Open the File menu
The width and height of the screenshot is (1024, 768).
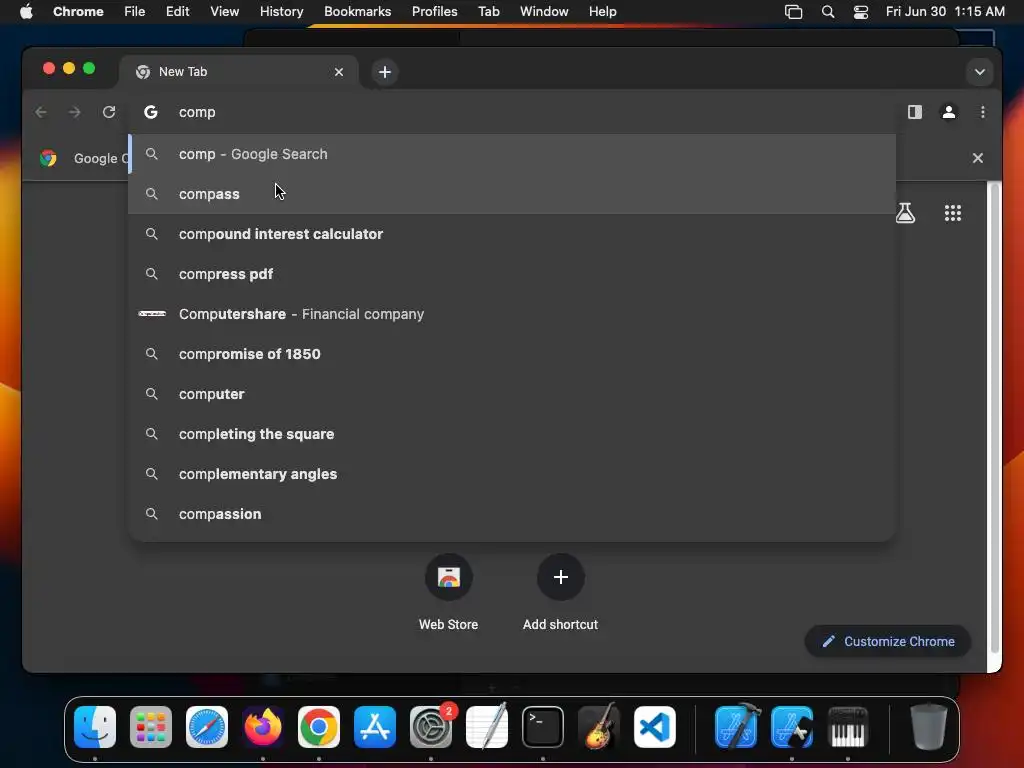pyautogui.click(x=135, y=12)
